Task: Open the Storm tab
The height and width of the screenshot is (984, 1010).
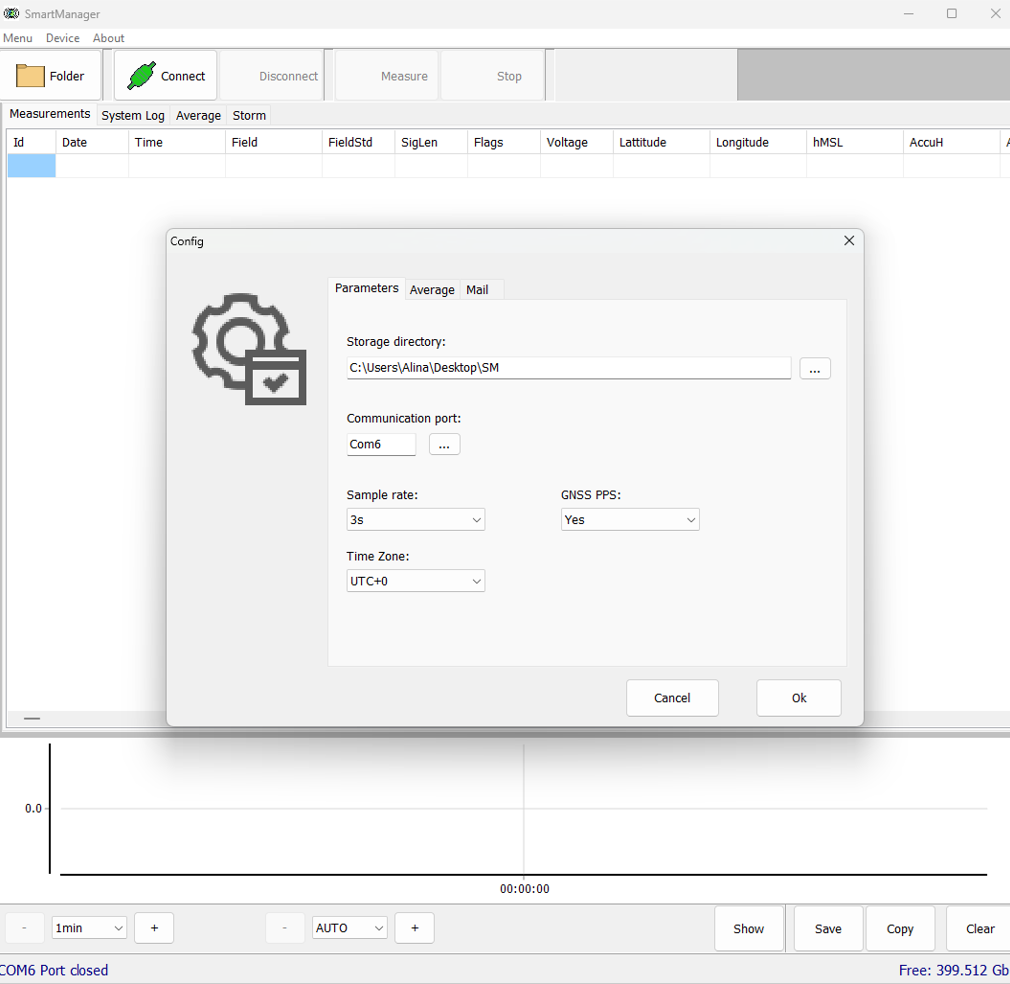Action: click(x=249, y=116)
